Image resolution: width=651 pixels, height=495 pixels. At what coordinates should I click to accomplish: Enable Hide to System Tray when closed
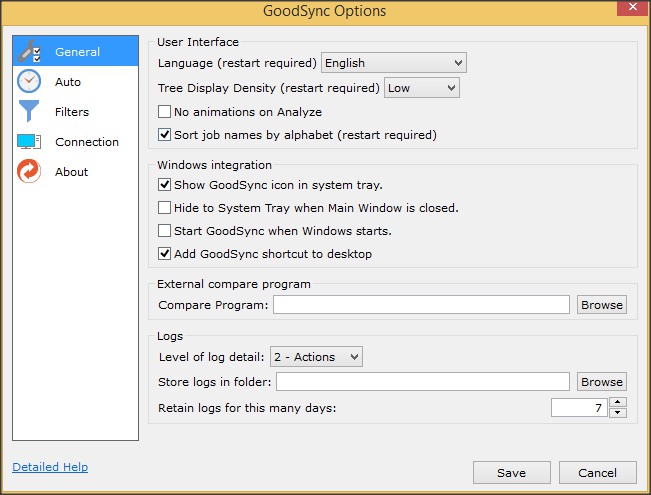coord(164,207)
